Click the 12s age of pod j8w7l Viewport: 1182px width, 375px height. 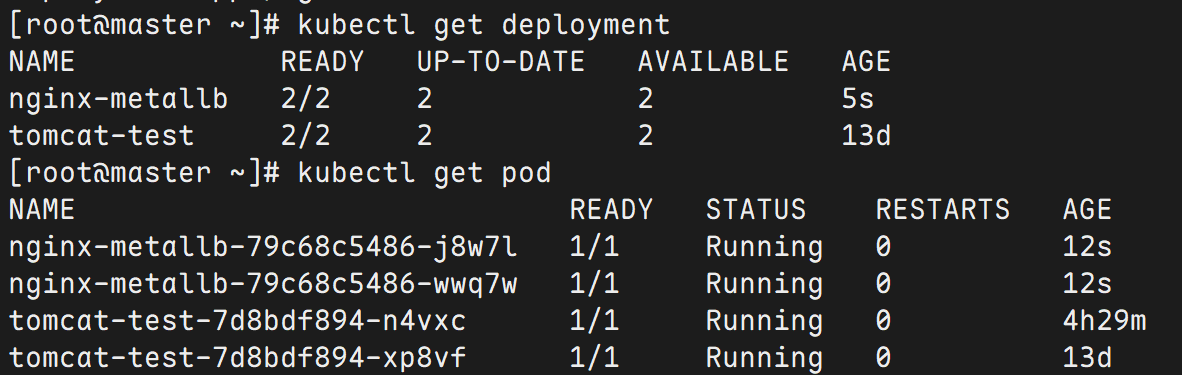(x=1087, y=247)
